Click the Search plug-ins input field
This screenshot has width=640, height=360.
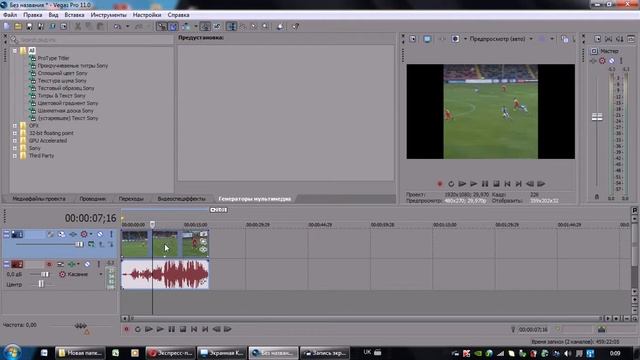pos(96,40)
